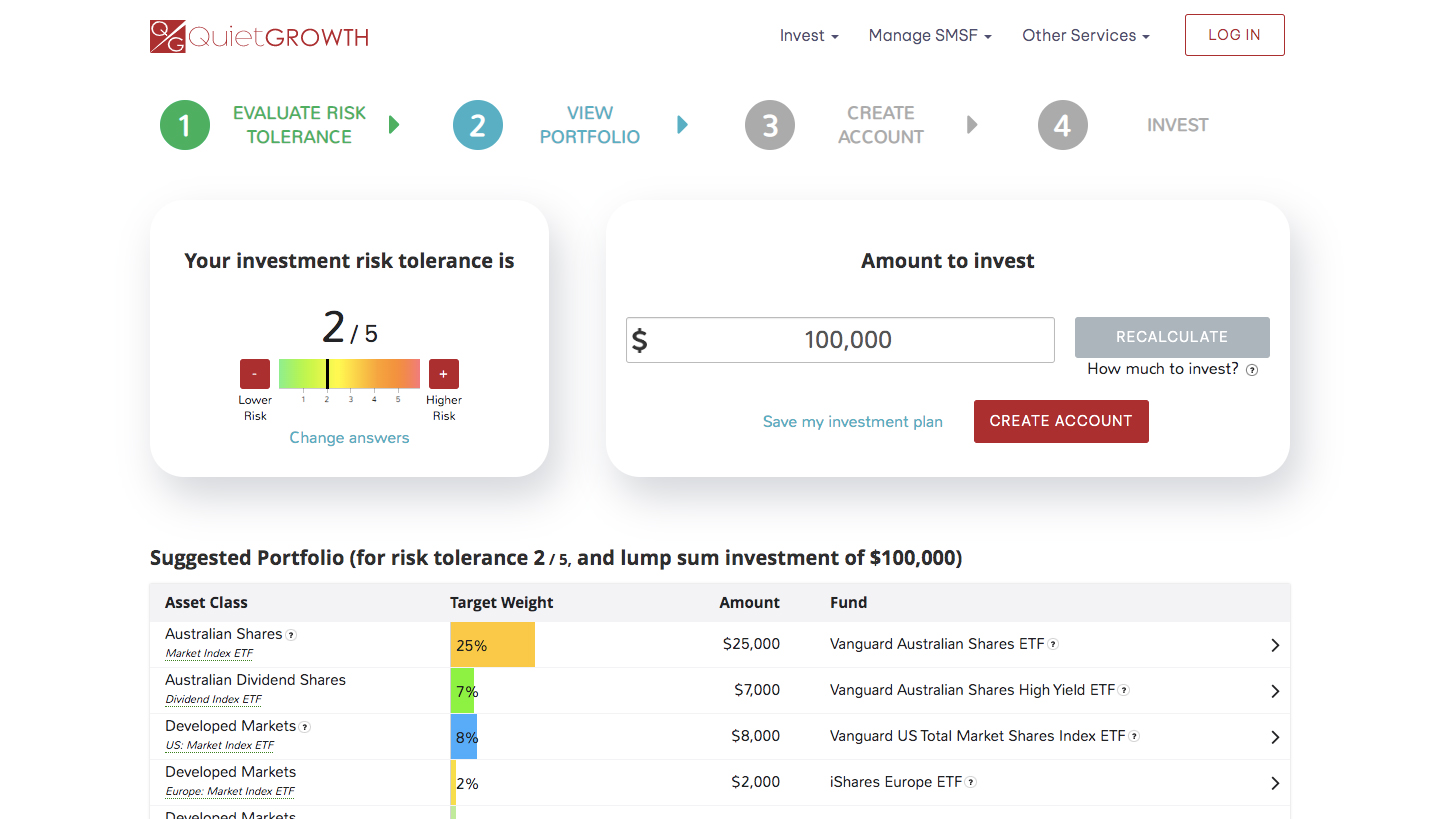Image resolution: width=1440 pixels, height=819 pixels.
Task: Click the $7,000 amount cell
Action: pos(756,690)
